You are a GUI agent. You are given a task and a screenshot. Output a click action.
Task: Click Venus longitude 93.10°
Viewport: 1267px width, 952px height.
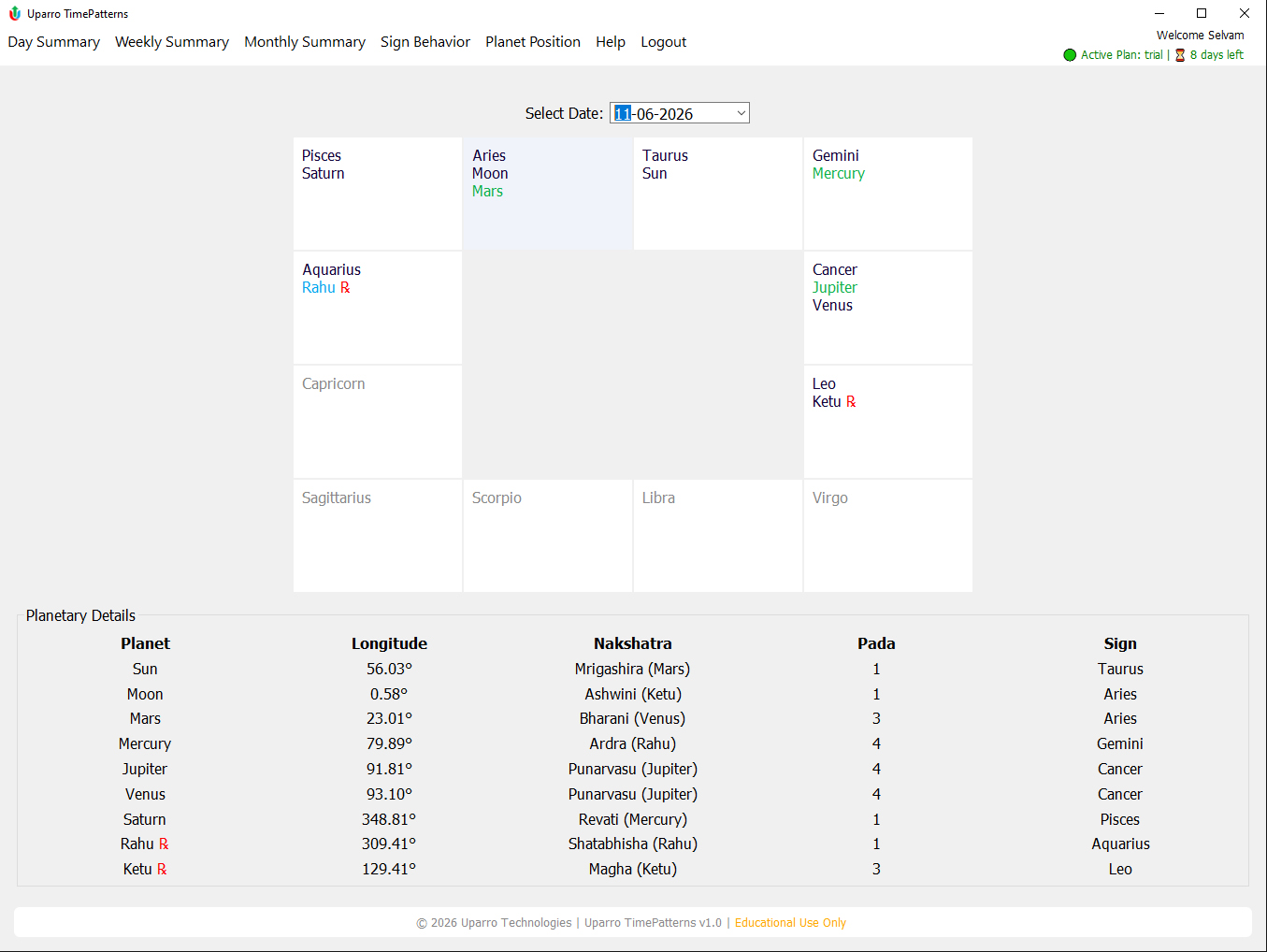point(389,794)
